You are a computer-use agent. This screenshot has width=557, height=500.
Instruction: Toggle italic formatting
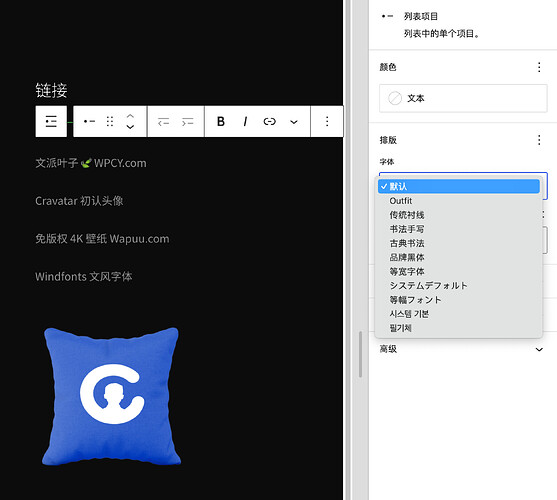pos(245,121)
